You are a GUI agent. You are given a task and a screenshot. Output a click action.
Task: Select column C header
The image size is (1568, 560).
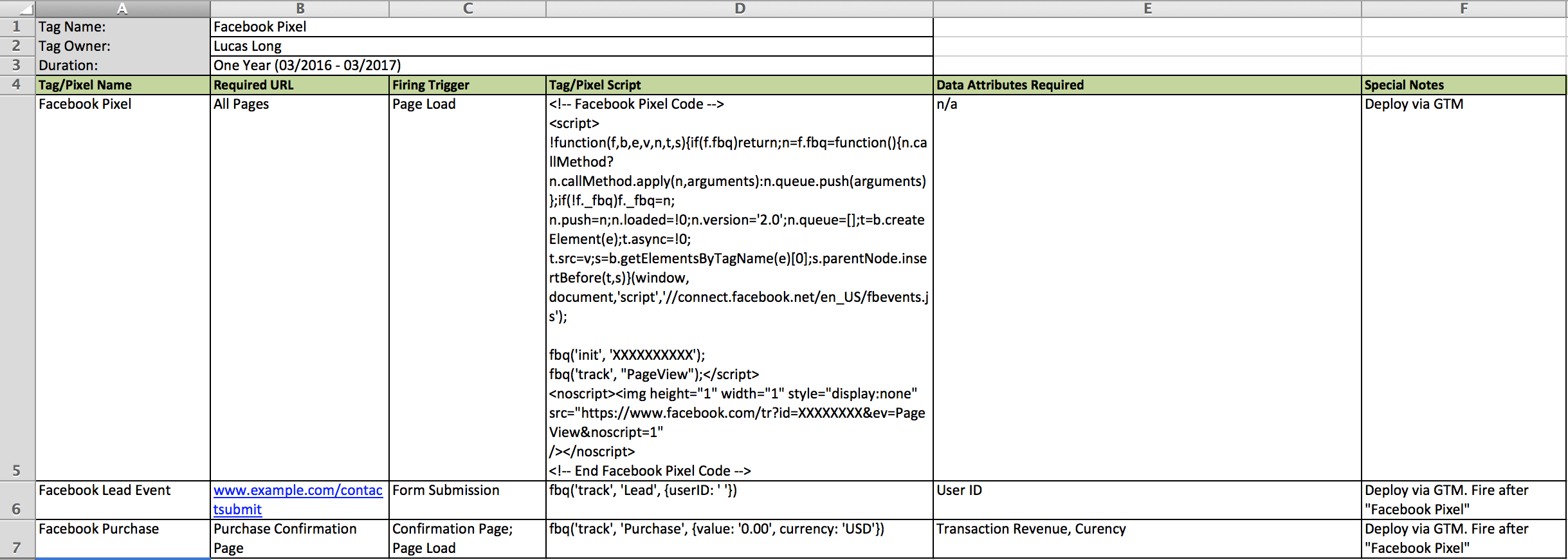[x=468, y=8]
